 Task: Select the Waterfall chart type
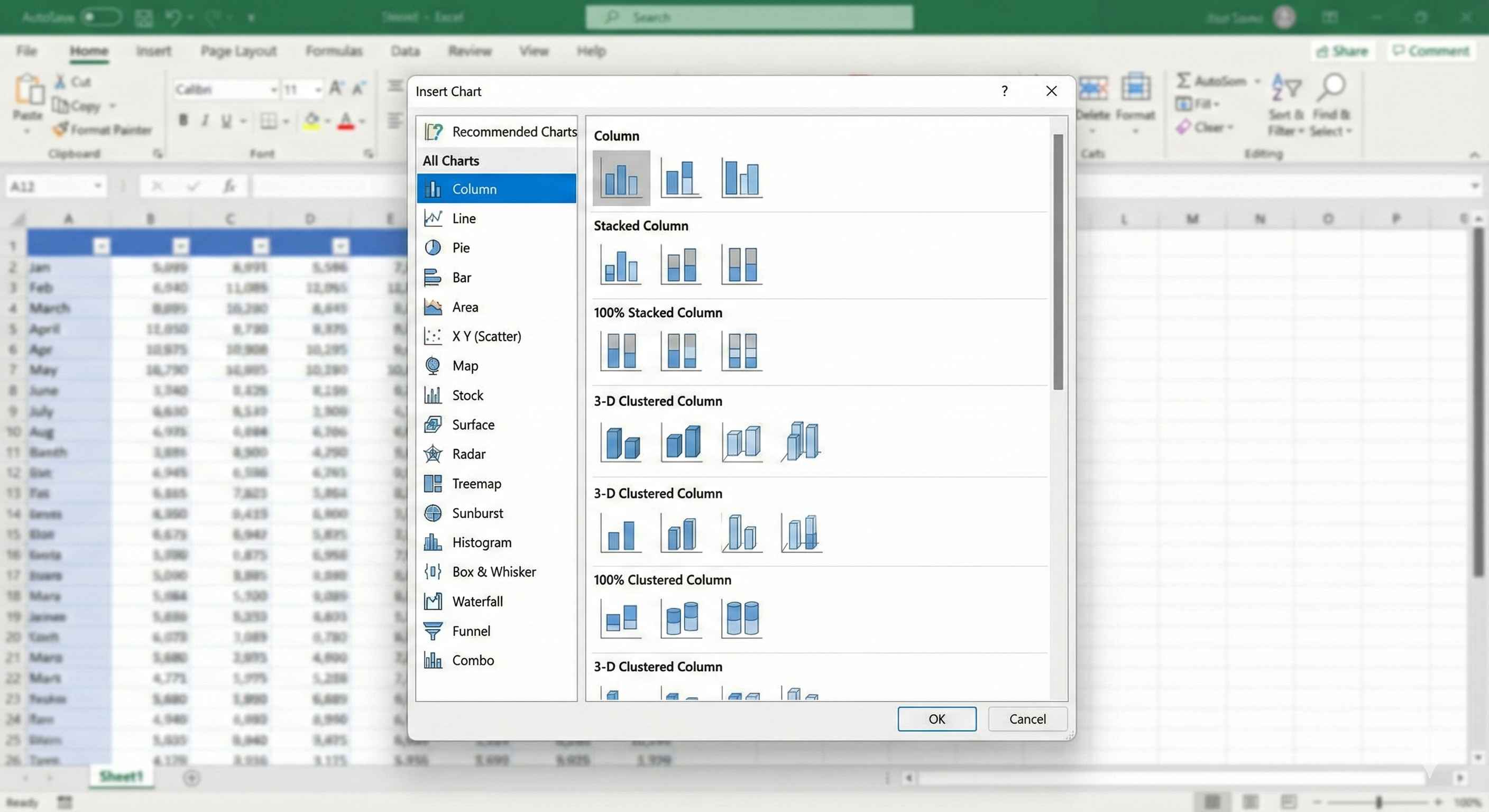click(477, 601)
